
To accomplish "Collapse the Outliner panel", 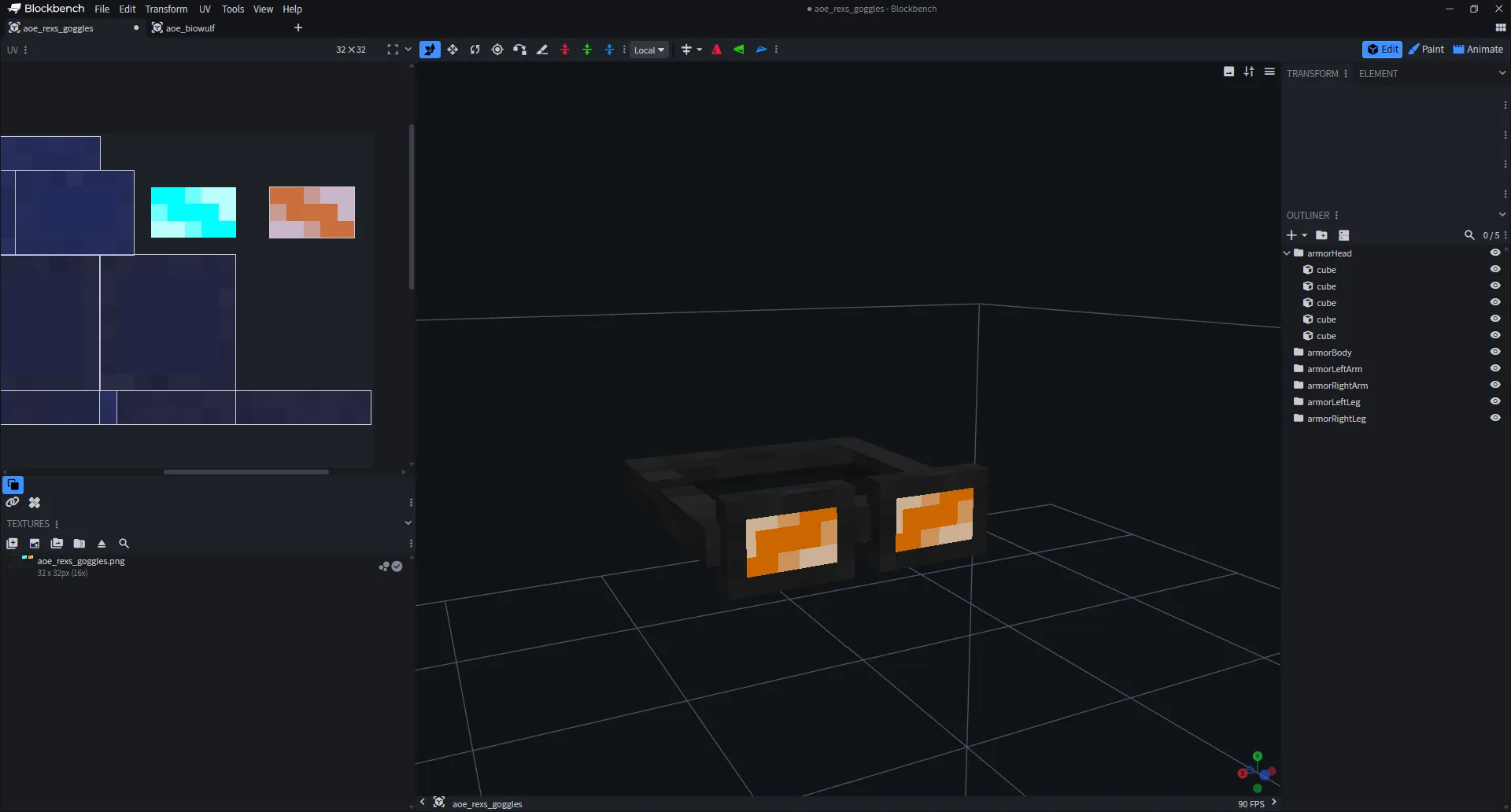I will point(1502,215).
